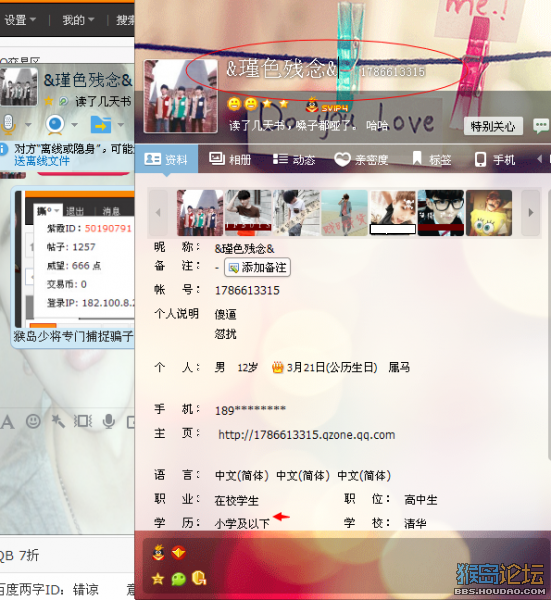
Task: Click the crown icon next to birthday
Action: point(278,368)
